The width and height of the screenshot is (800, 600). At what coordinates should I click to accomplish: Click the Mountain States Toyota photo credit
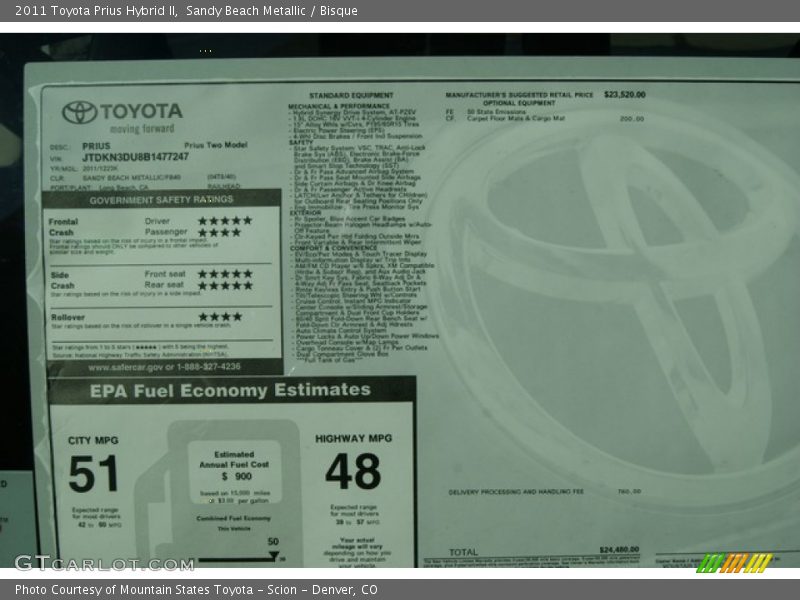(x=196, y=590)
